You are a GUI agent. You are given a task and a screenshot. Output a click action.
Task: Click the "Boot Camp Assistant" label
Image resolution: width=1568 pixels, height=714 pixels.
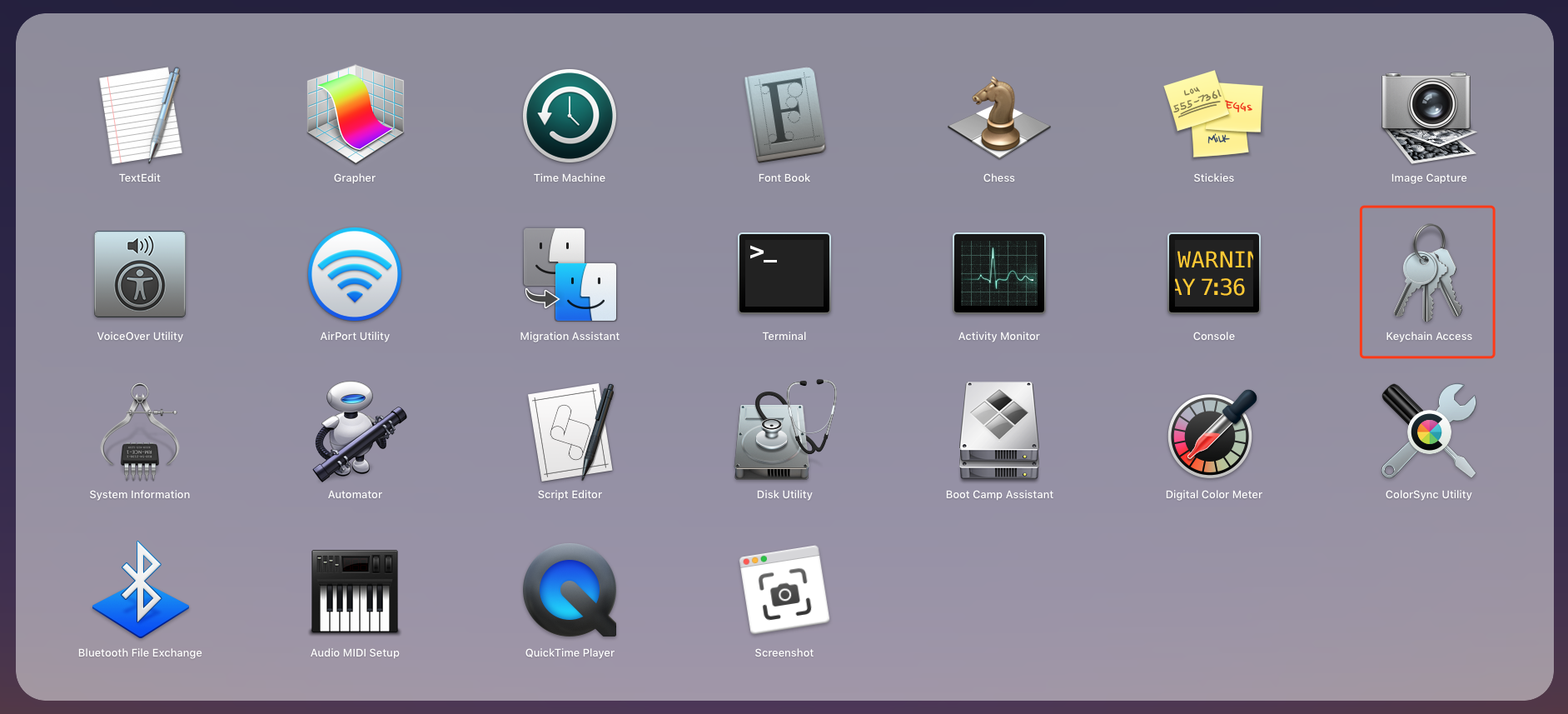pos(999,495)
